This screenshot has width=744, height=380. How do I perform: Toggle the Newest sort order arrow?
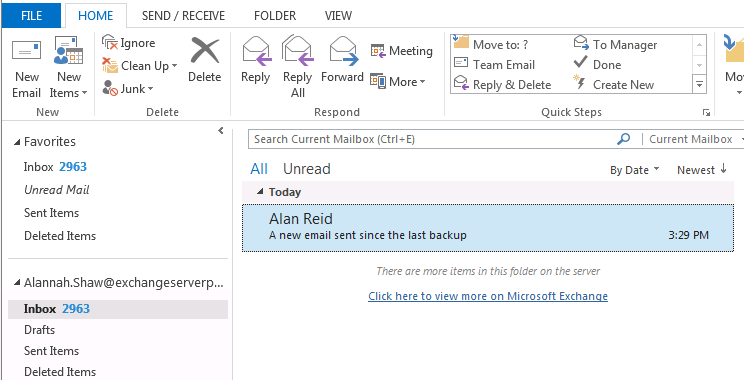(723, 169)
